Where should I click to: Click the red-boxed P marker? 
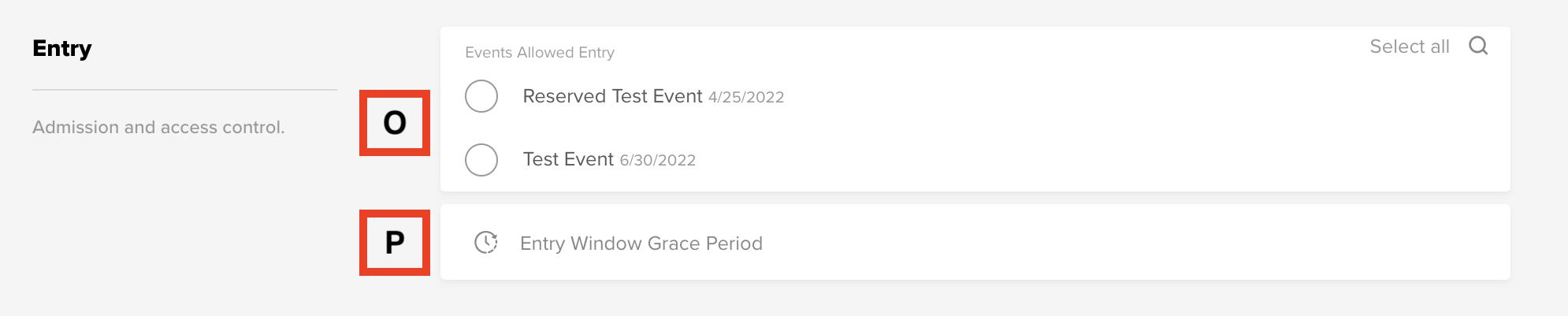pos(395,243)
